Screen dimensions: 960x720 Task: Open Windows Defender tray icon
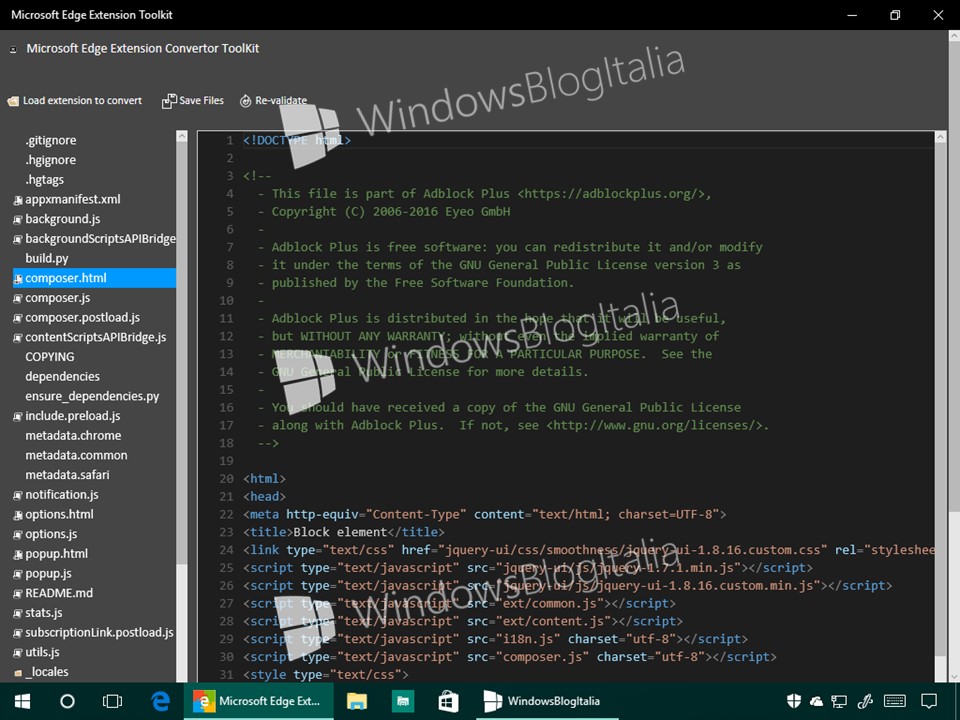pyautogui.click(x=793, y=701)
